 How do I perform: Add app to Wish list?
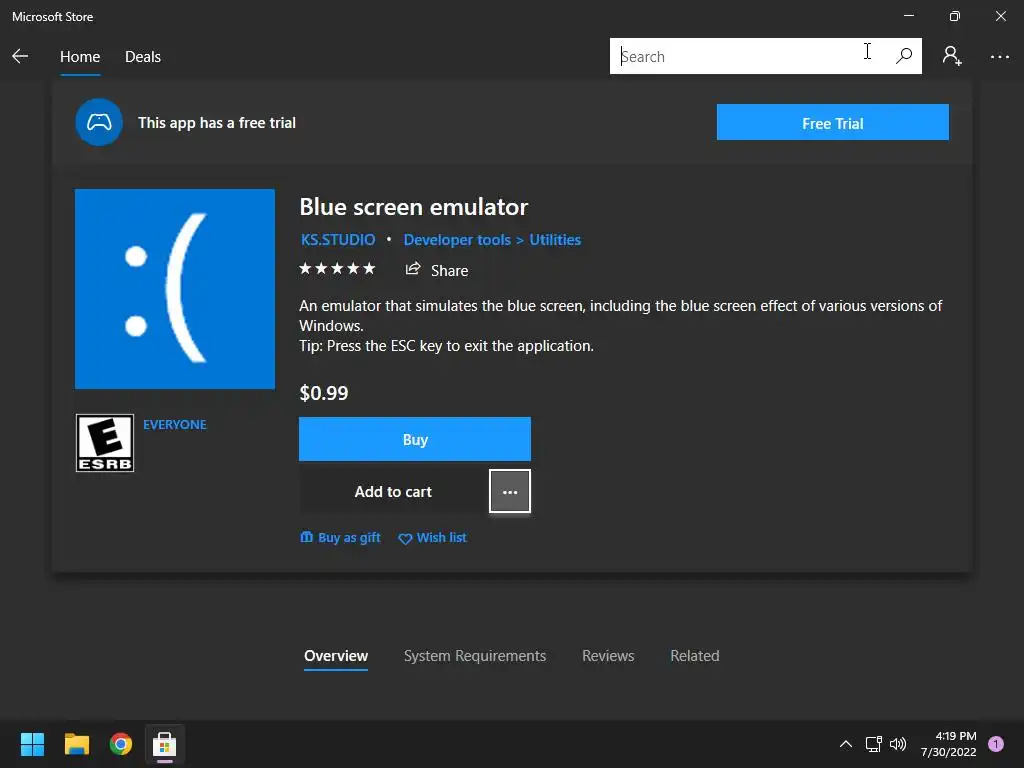pos(432,537)
